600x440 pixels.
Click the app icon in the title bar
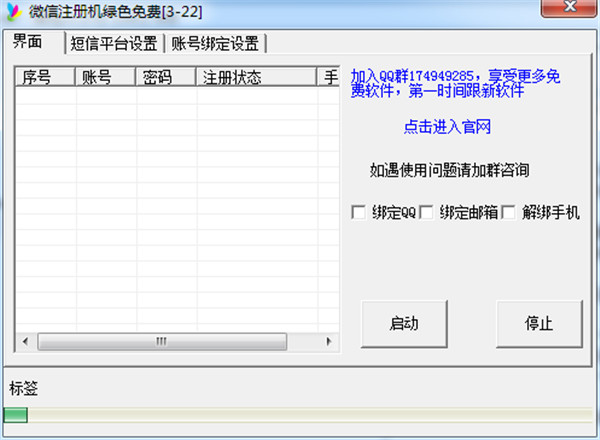click(x=13, y=11)
